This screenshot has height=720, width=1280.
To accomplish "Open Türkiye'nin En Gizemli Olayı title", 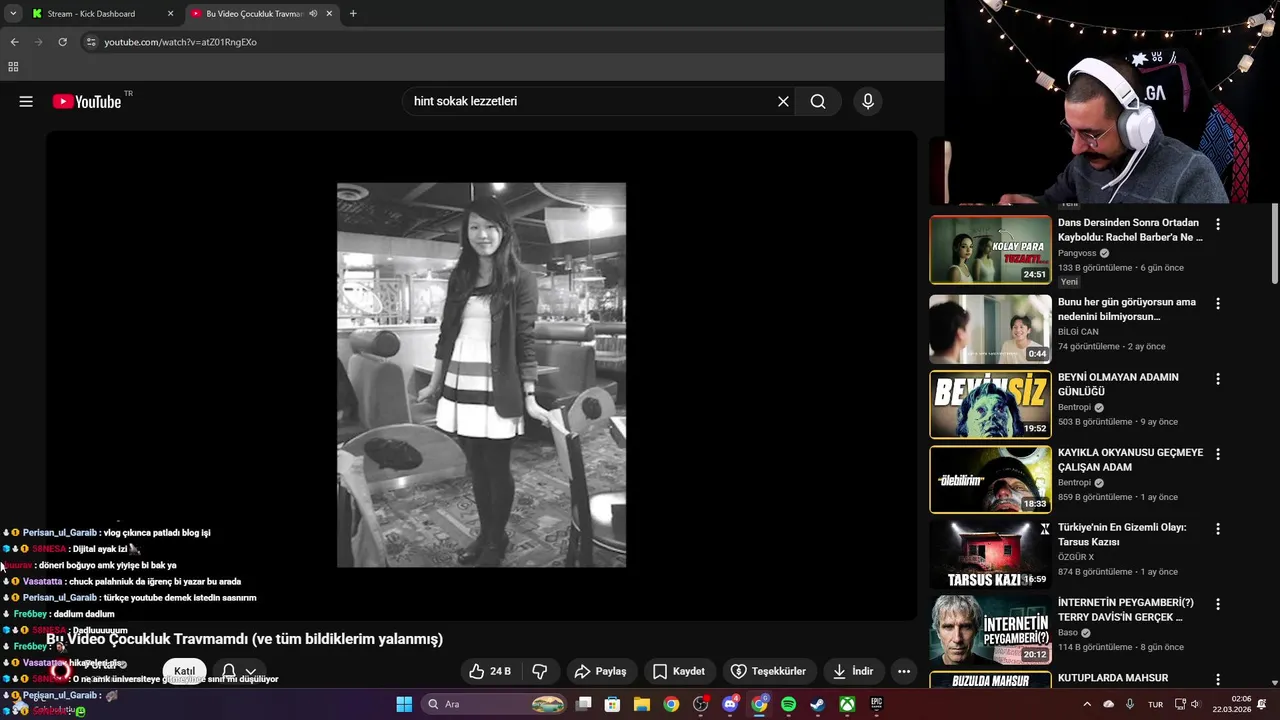I will point(1122,534).
